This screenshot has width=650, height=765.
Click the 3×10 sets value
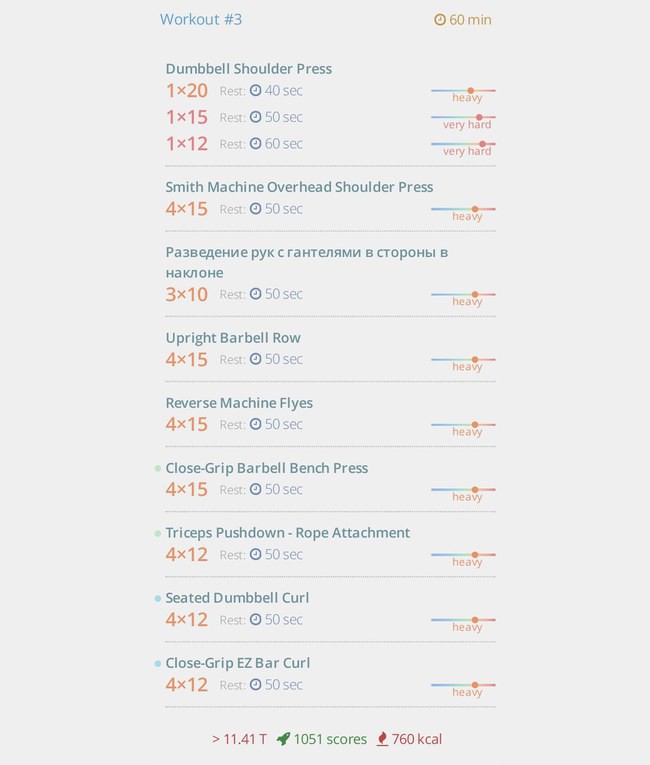click(186, 294)
